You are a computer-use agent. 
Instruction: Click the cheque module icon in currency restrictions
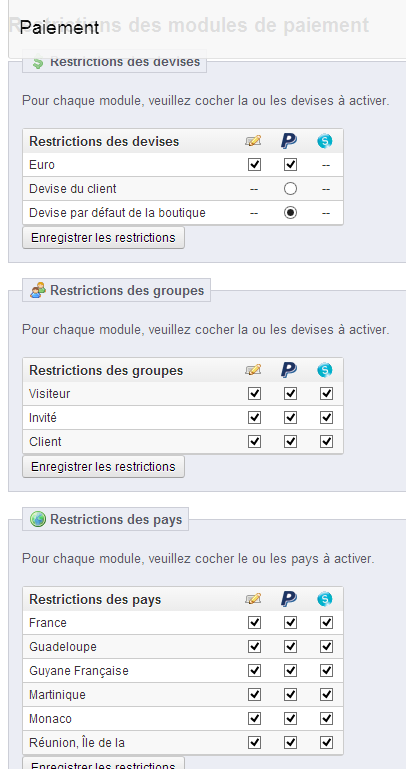click(x=253, y=141)
